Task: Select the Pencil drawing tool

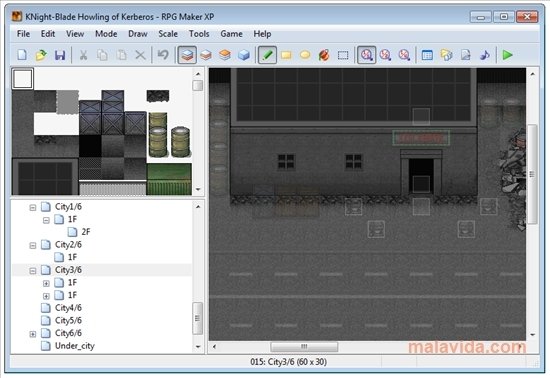Action: click(267, 55)
